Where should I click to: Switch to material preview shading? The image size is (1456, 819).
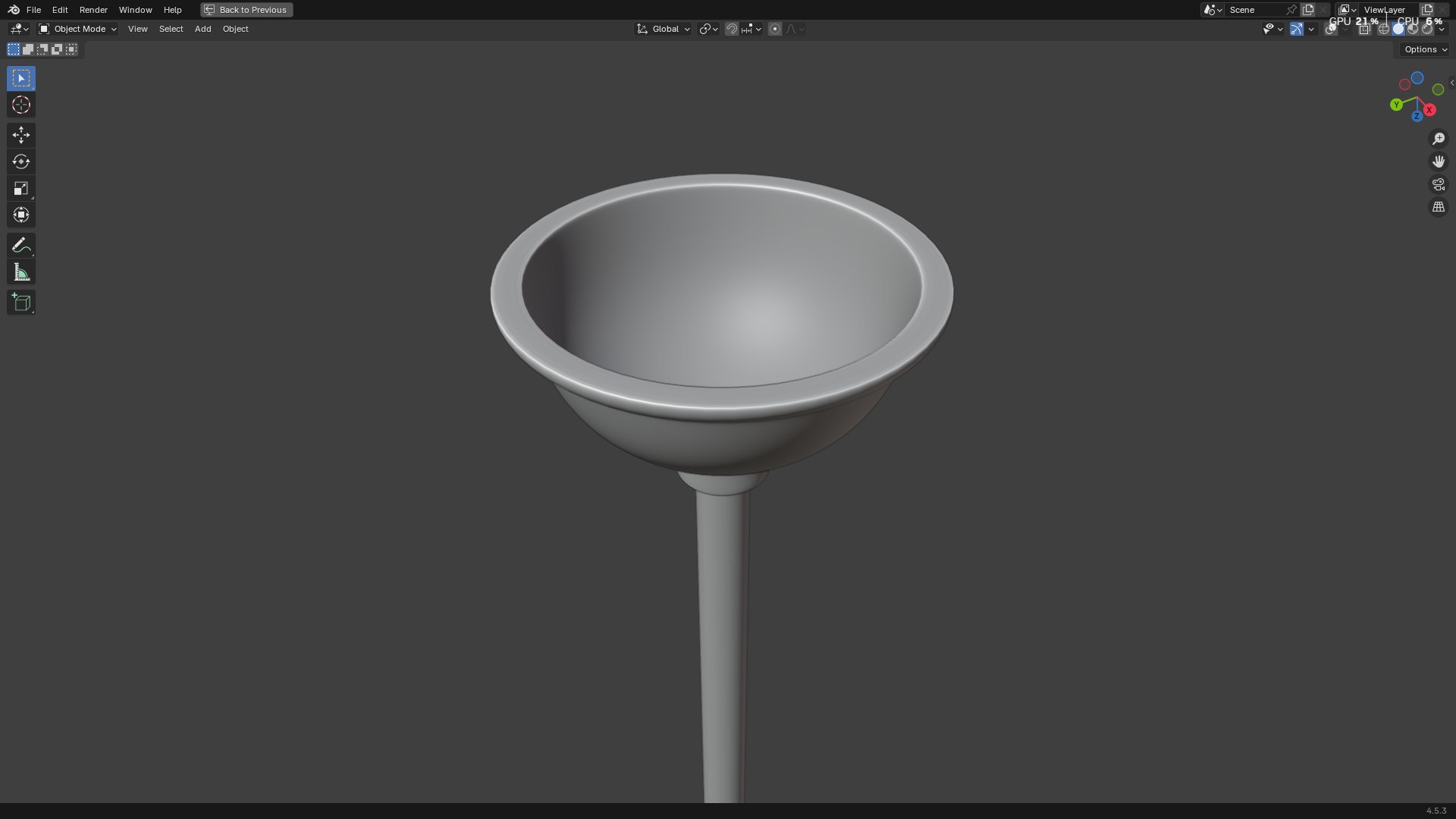(x=1413, y=29)
